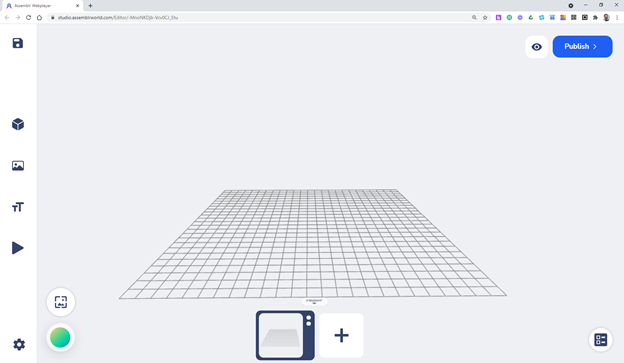Open the image library panel
This screenshot has height=363, width=624.
pyautogui.click(x=18, y=166)
